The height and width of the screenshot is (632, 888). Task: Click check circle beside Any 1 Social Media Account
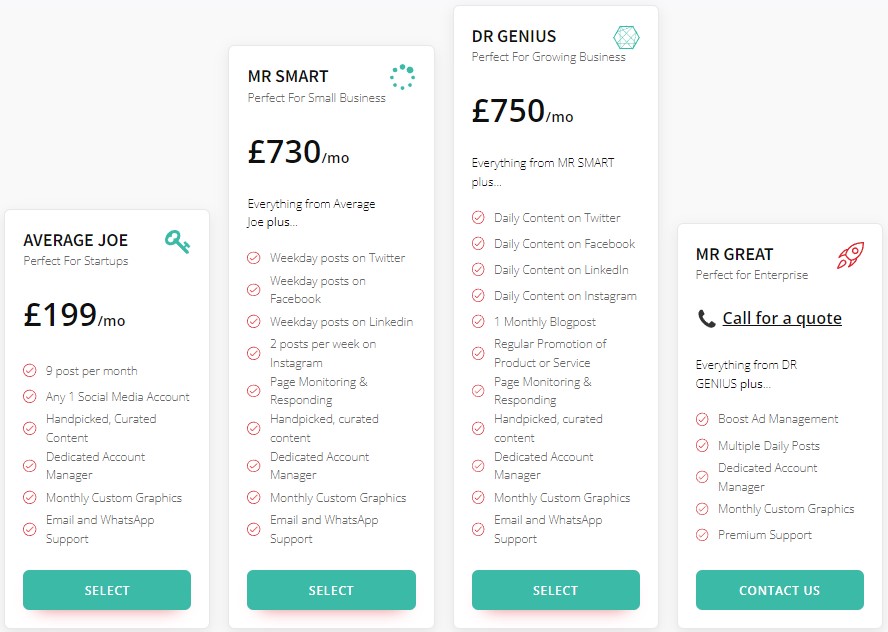[30, 397]
